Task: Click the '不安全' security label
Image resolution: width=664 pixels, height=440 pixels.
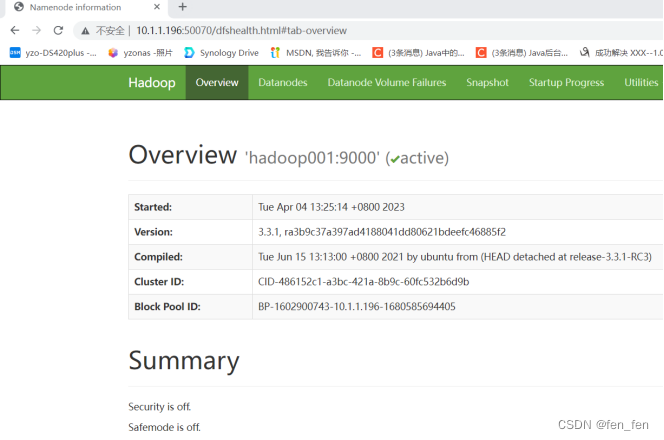Action: [x=110, y=30]
